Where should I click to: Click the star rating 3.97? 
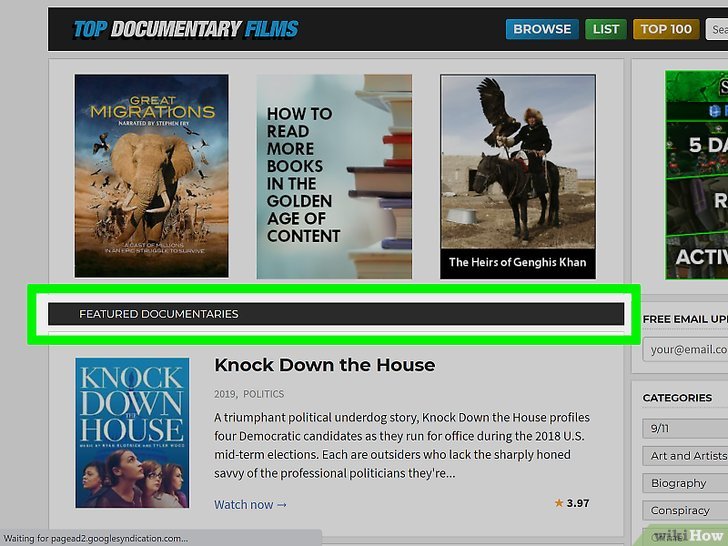coord(572,503)
